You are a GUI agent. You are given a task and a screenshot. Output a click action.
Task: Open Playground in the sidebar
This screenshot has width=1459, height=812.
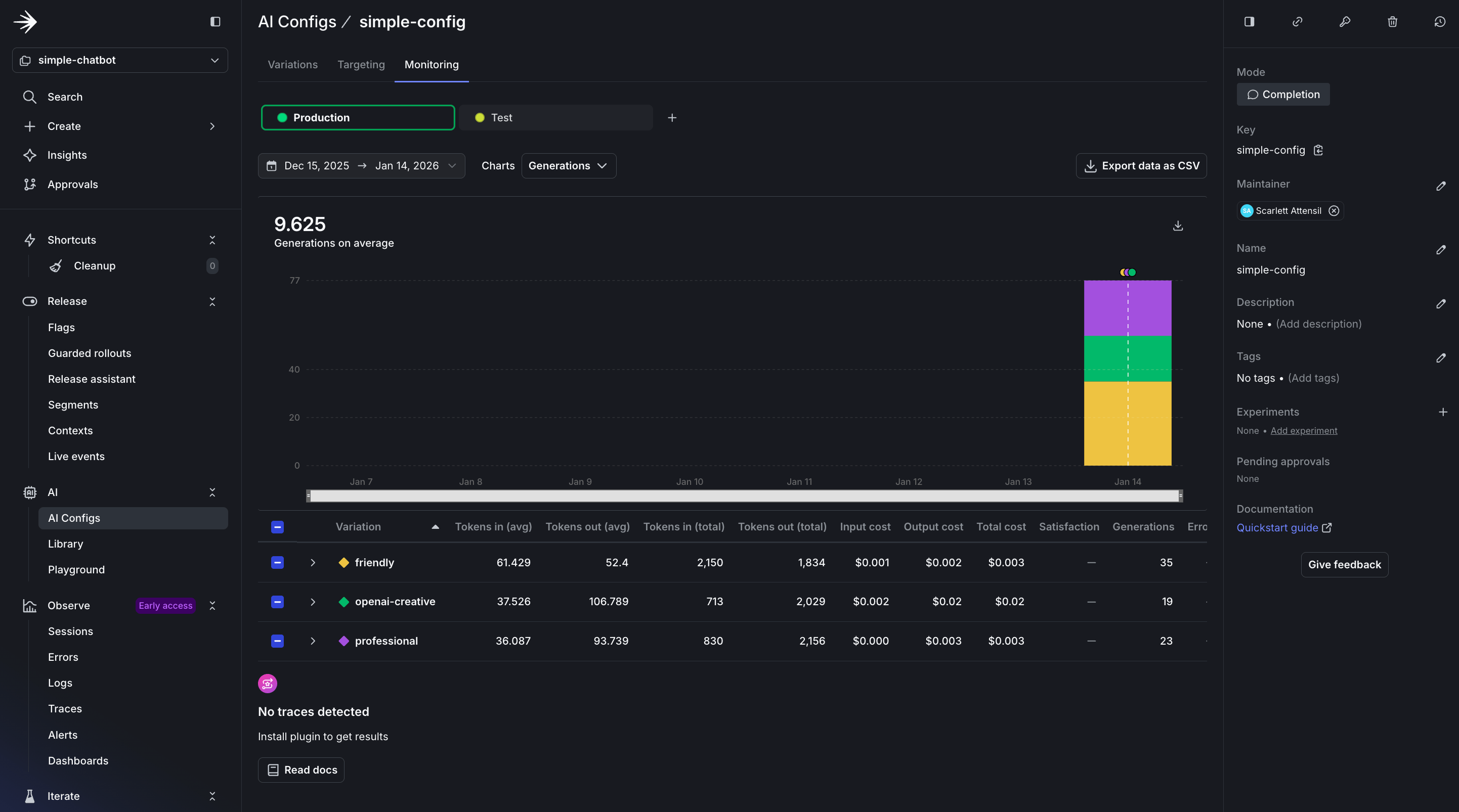(x=76, y=570)
